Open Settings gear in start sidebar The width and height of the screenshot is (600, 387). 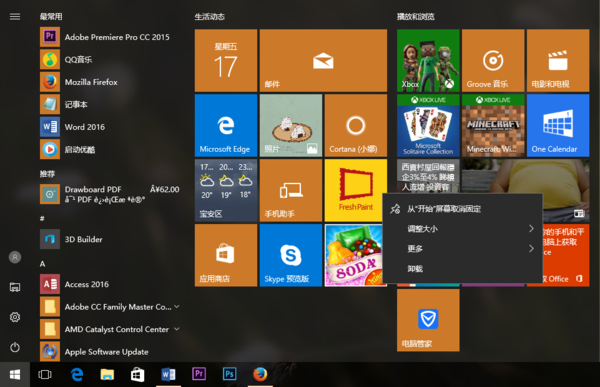[x=15, y=317]
